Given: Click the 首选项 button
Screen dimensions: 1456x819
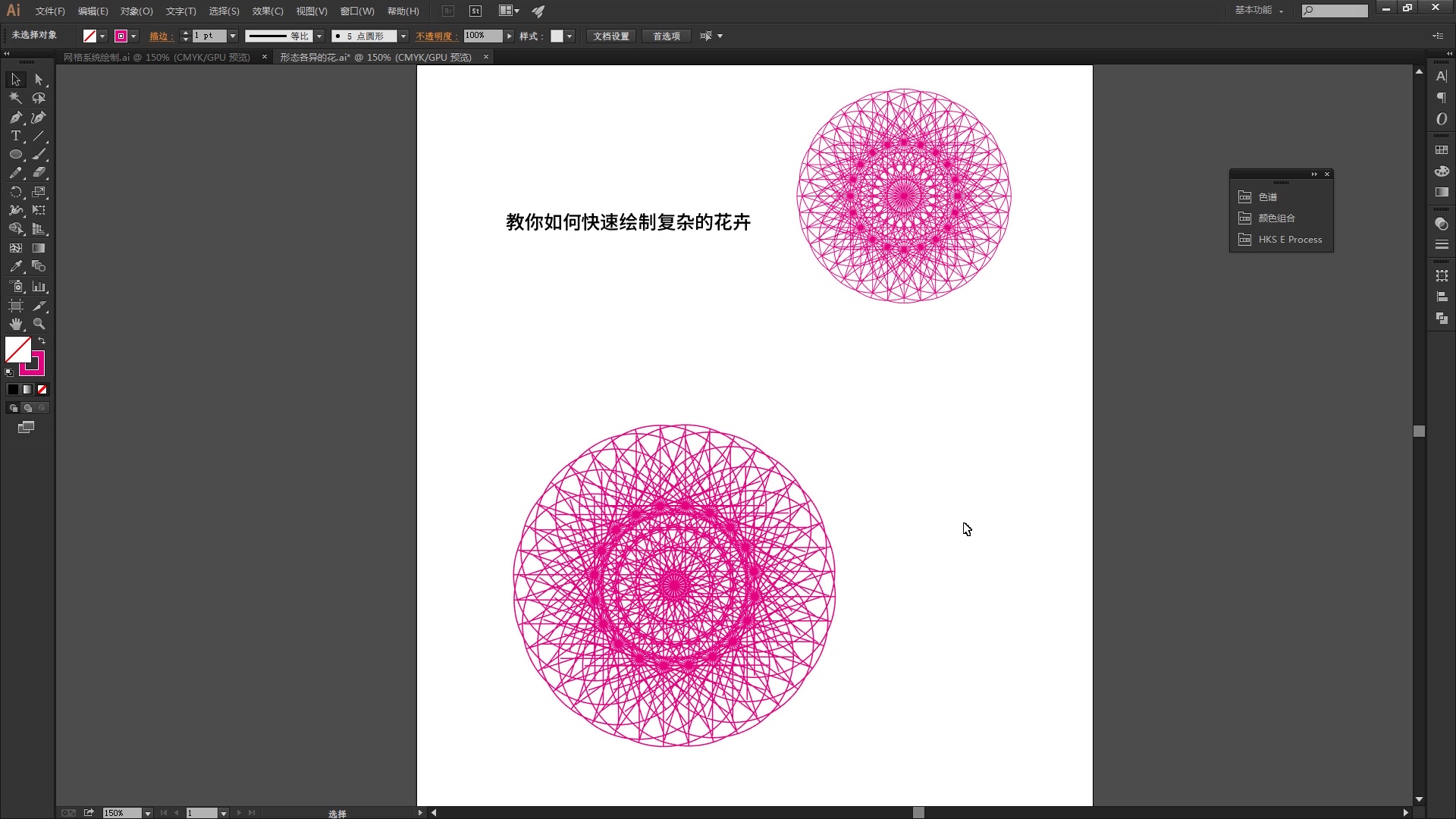Looking at the screenshot, I should coord(665,36).
